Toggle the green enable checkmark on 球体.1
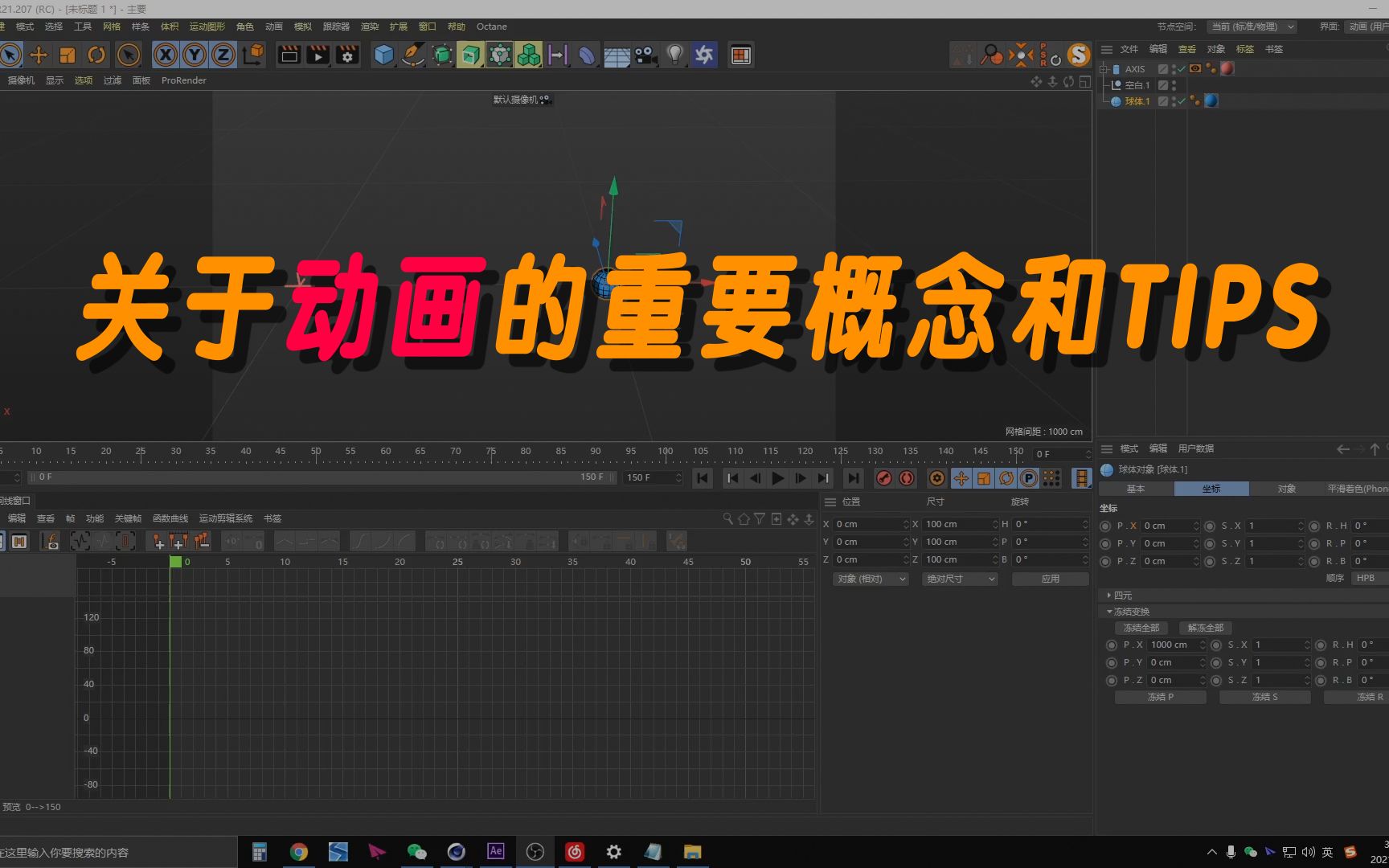Screen dimensions: 1389x868 pyautogui.click(x=1182, y=102)
